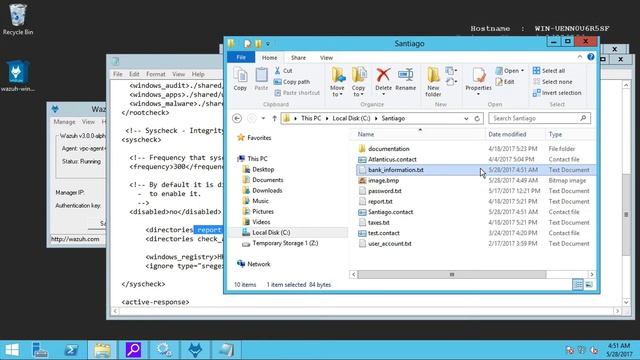Open Notepad's Format menu
Viewport: 640px width, 360px height.
(x=156, y=74)
